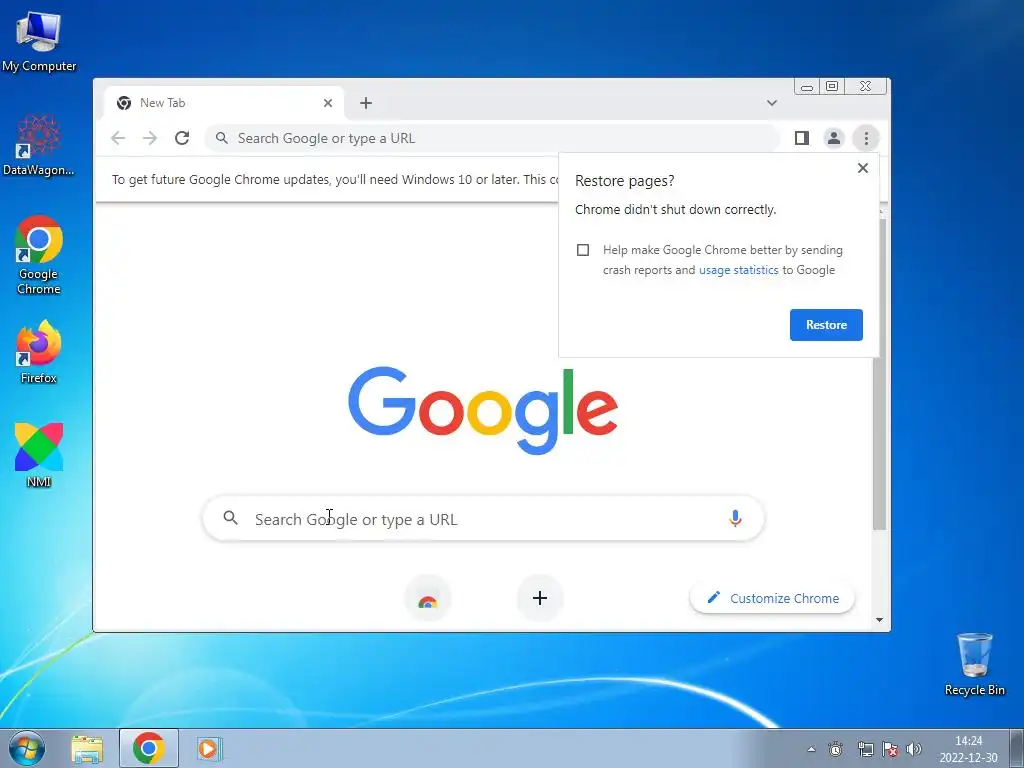Select the Recycle Bin icon
The image size is (1024, 768).
point(974,664)
